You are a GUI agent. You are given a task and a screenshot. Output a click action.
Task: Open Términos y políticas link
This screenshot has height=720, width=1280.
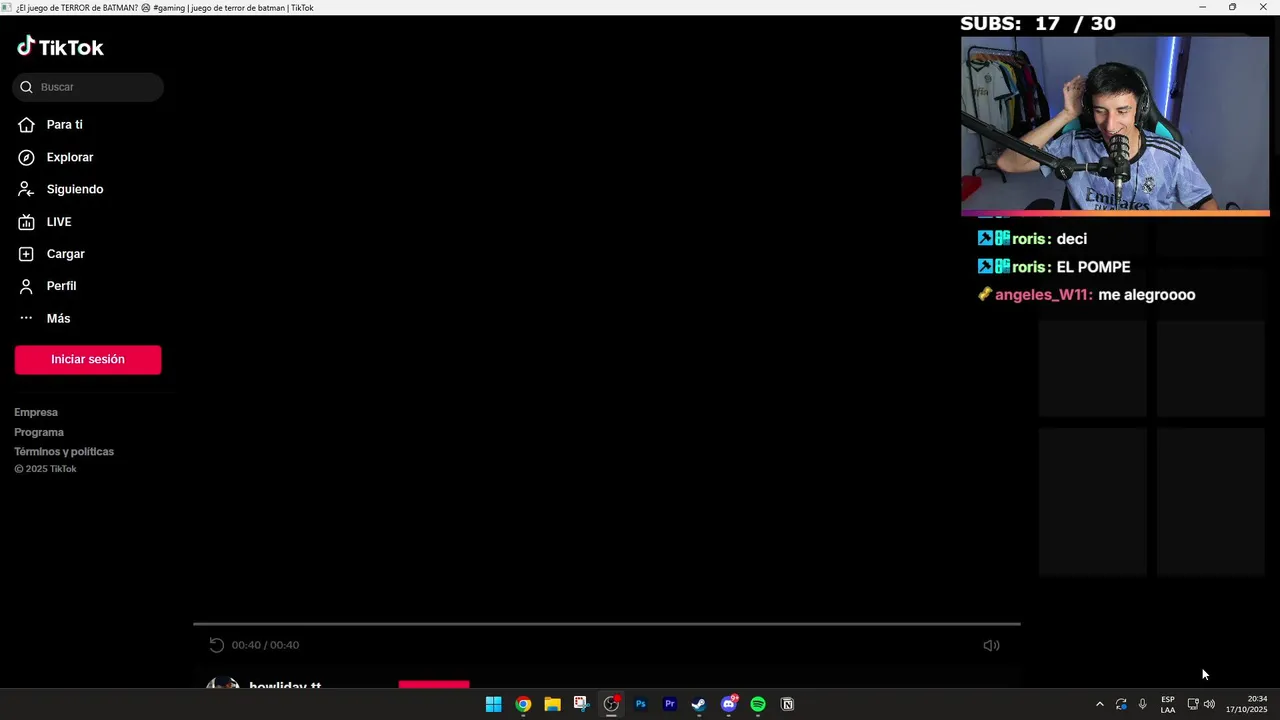(64, 452)
